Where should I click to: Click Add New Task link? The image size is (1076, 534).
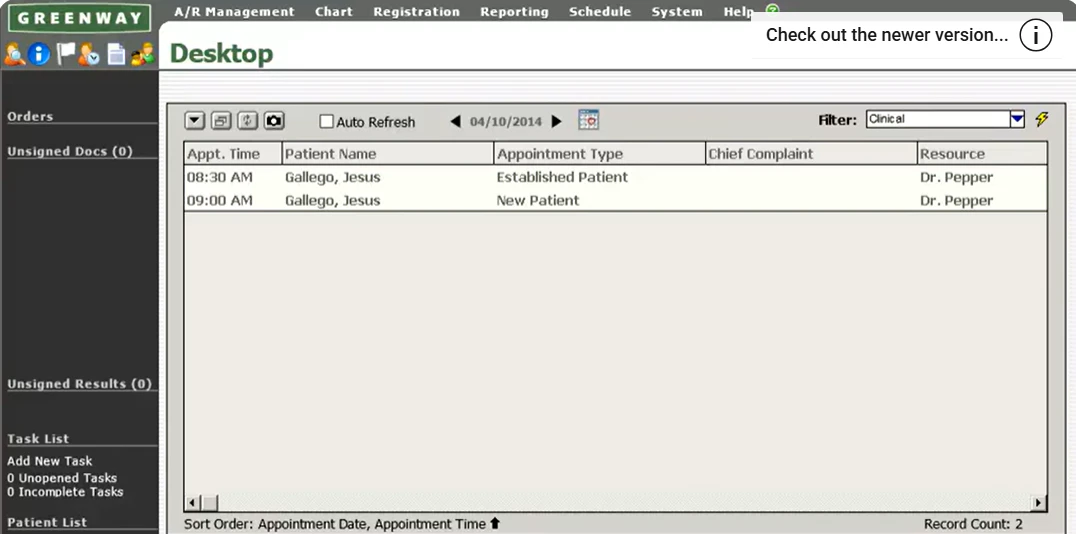[49, 461]
